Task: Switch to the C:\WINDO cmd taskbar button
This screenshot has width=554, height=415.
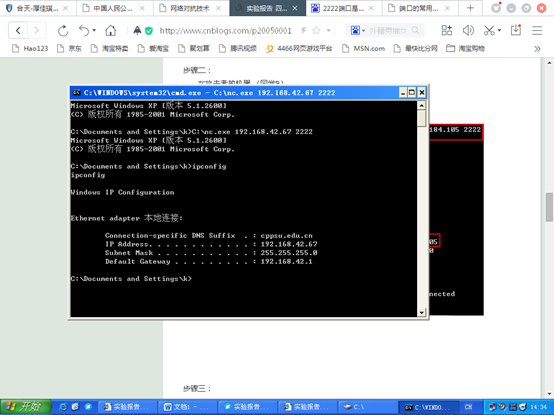Action: click(429, 407)
